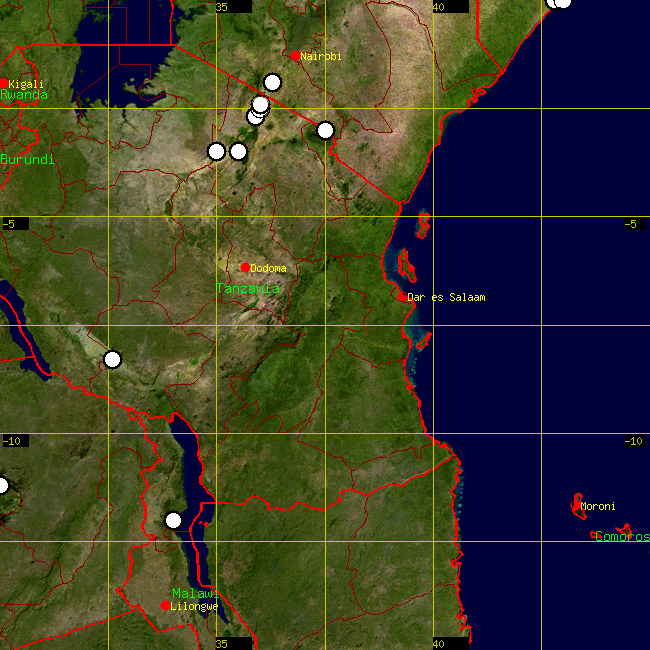
Task: Click the red Dodoma city dot
Action: point(245,267)
